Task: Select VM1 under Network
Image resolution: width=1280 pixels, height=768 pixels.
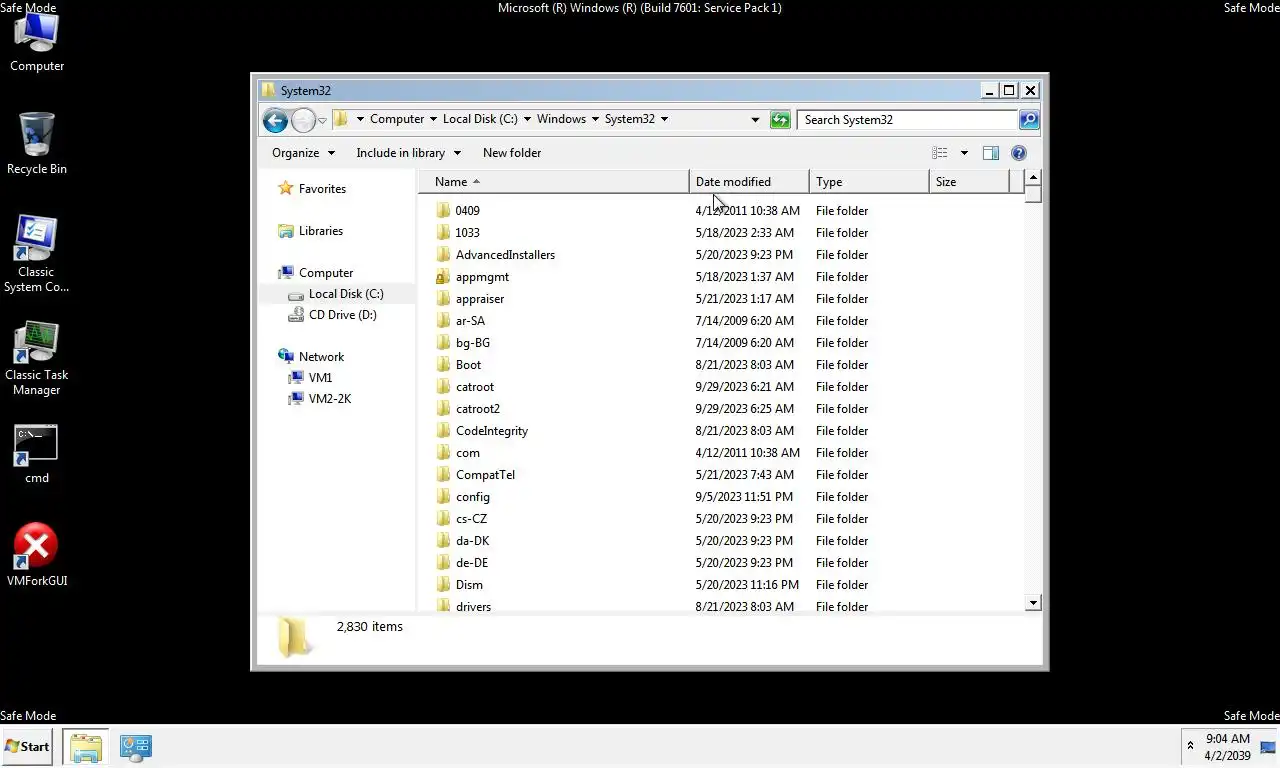Action: click(310, 378)
